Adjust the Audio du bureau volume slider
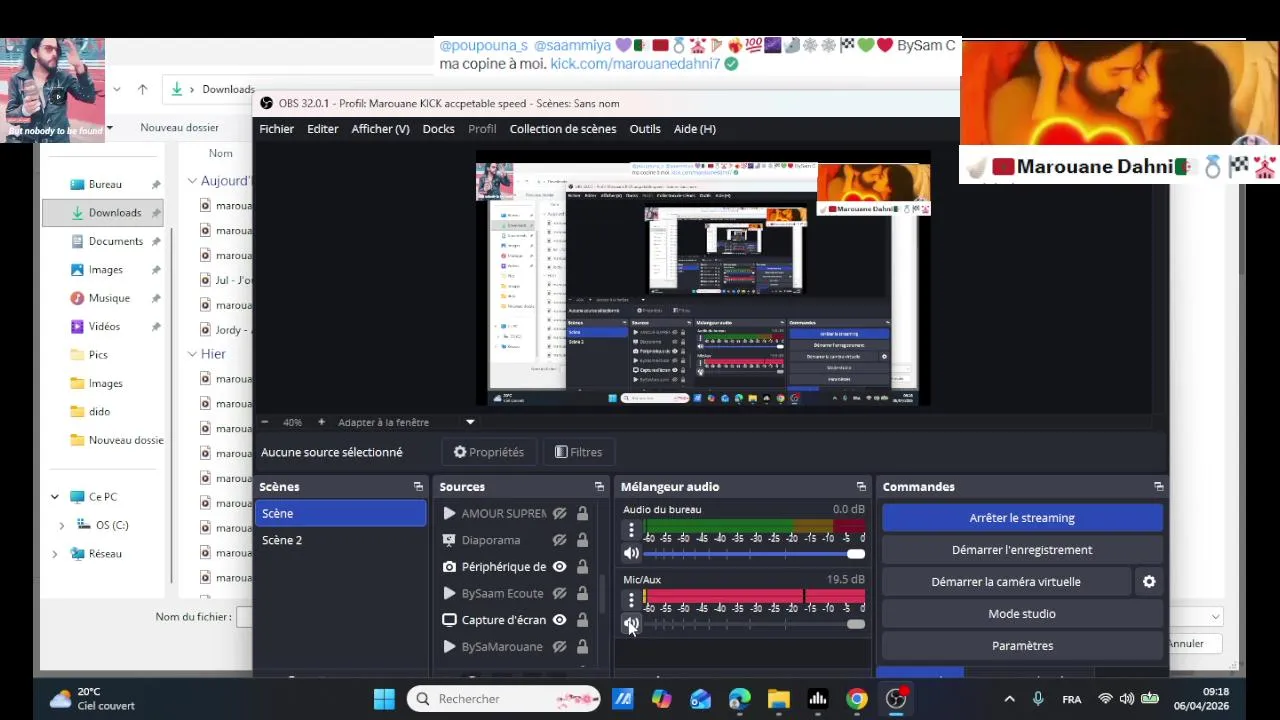Screen dimensions: 1280x720 point(754,554)
